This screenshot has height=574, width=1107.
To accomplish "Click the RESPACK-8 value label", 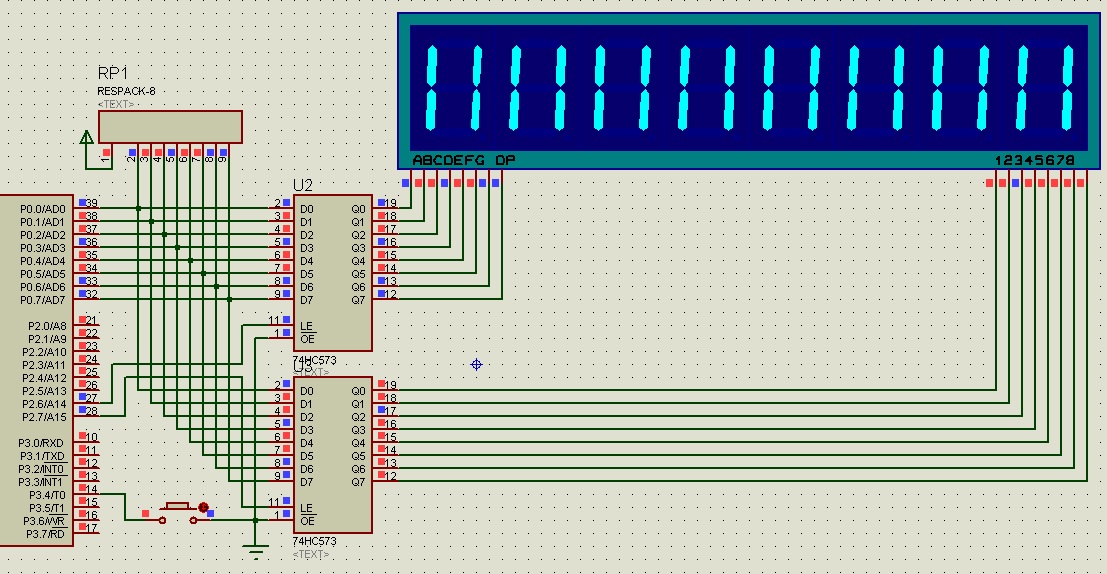I will pyautogui.click(x=126, y=91).
